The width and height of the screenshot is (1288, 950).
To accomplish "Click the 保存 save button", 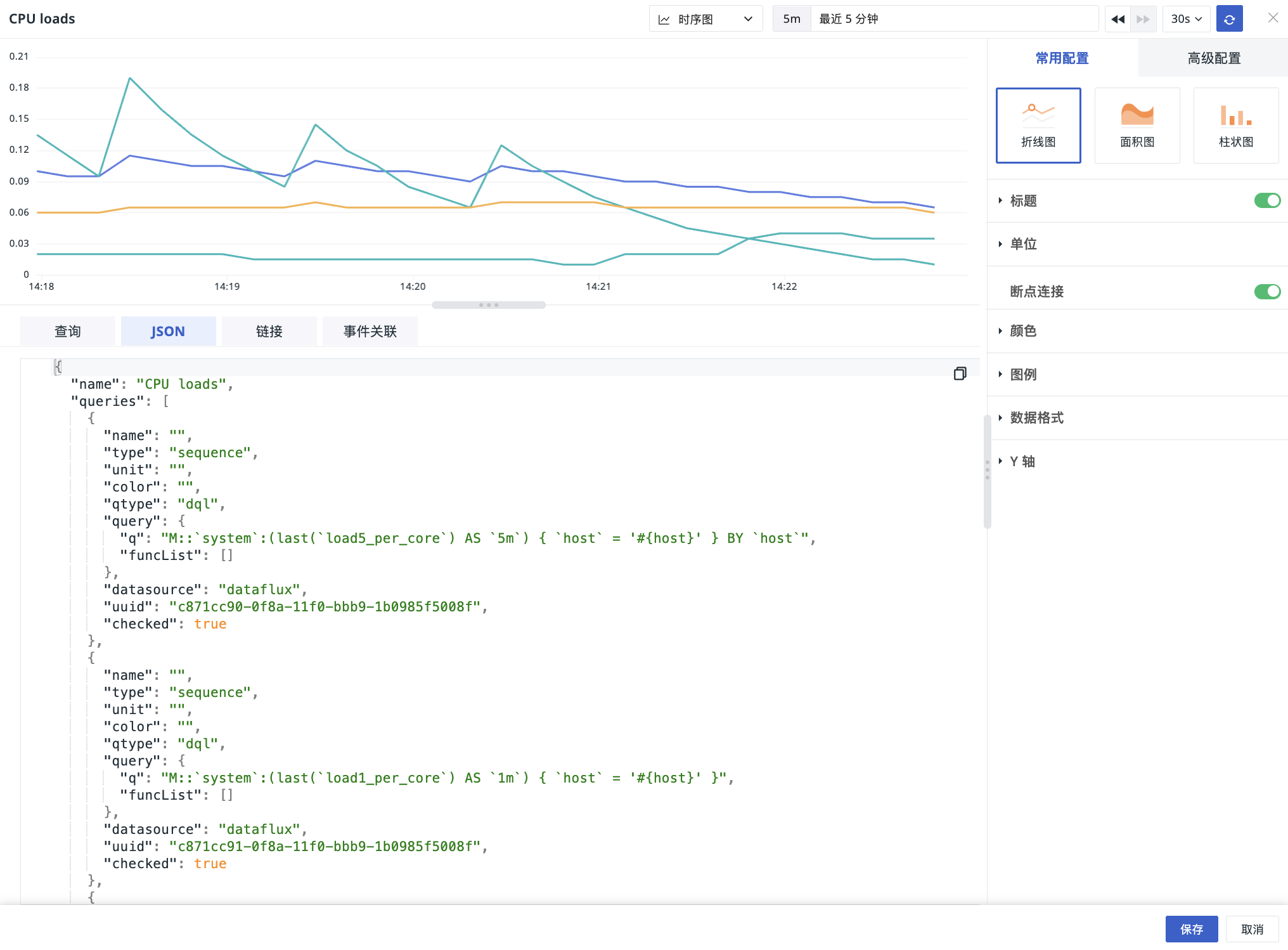I will [1192, 929].
